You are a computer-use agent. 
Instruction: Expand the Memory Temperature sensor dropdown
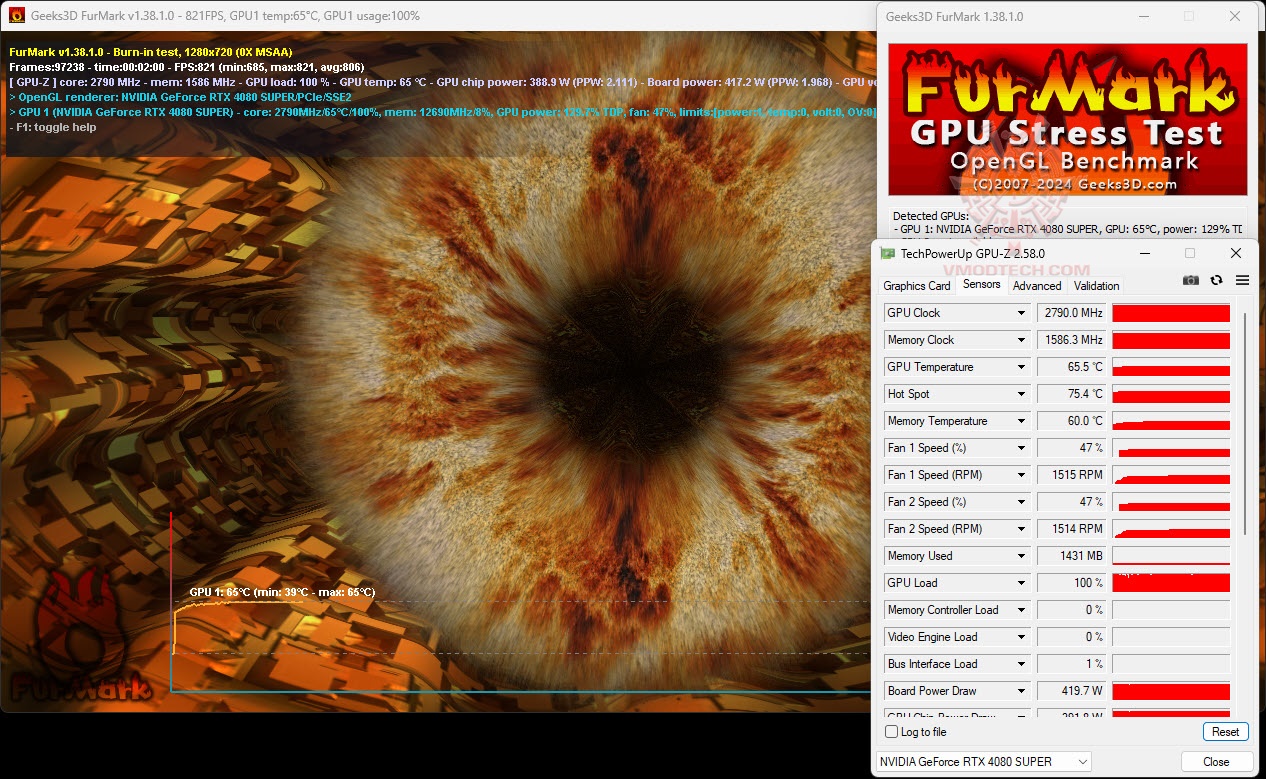coord(1021,421)
